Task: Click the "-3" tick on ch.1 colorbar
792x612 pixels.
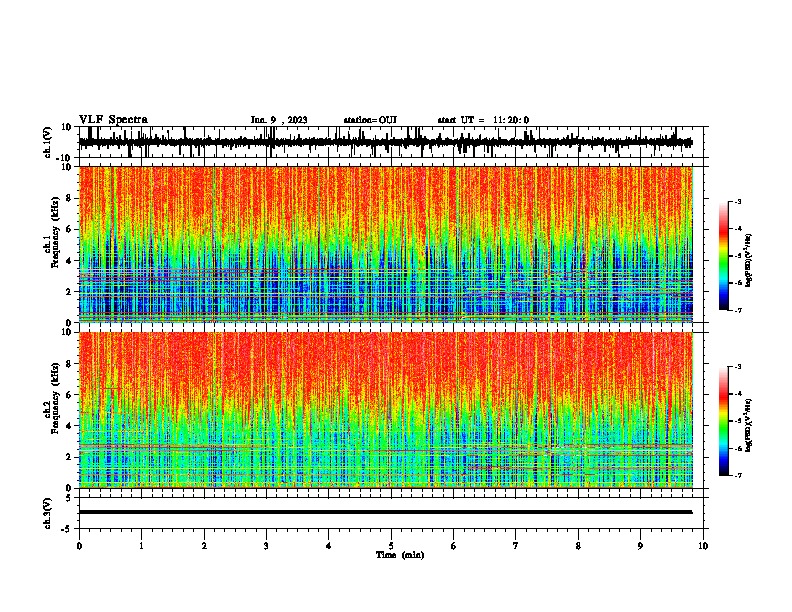Action: 737,201
